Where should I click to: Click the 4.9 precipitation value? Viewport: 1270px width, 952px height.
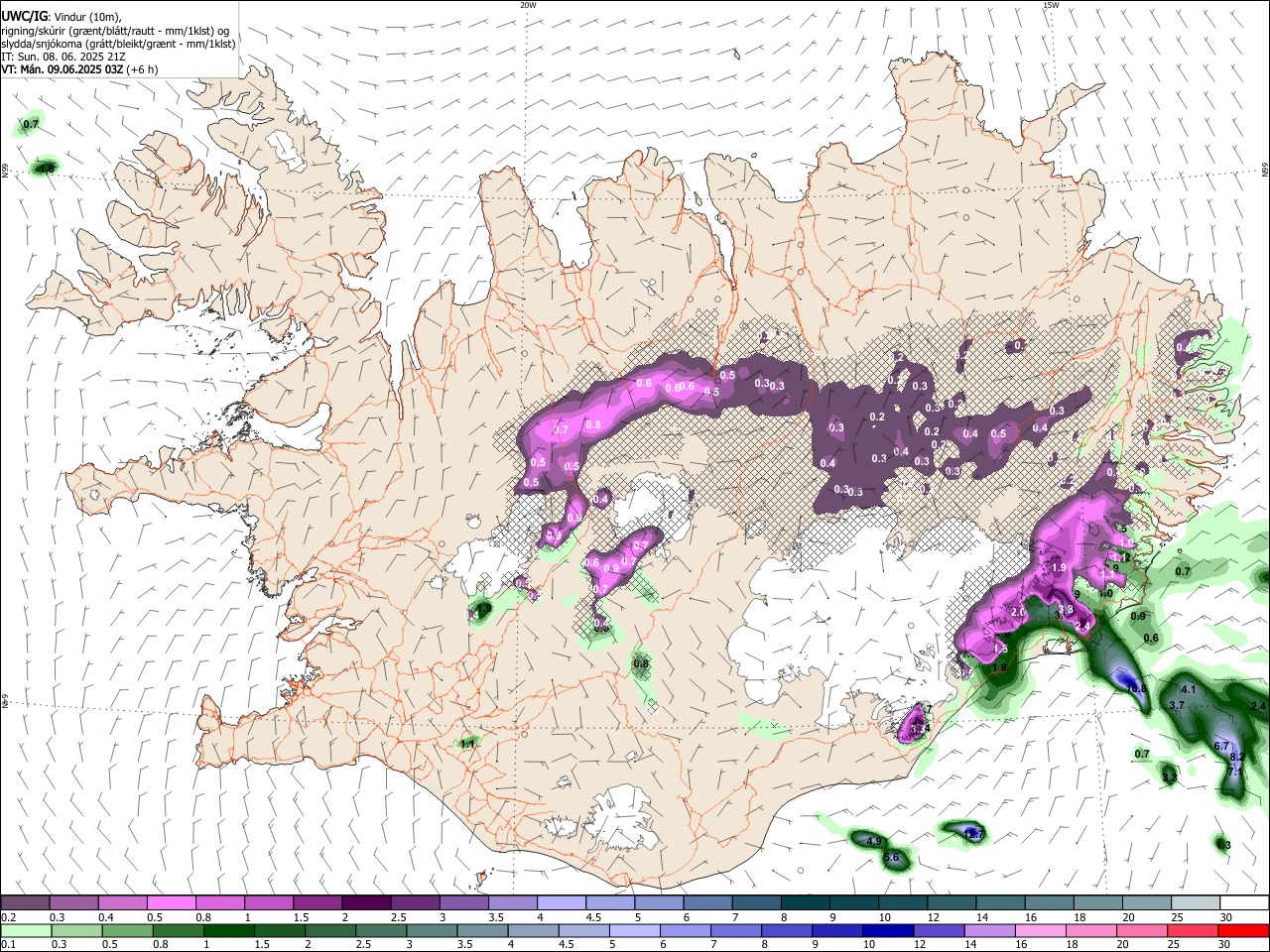[874, 842]
